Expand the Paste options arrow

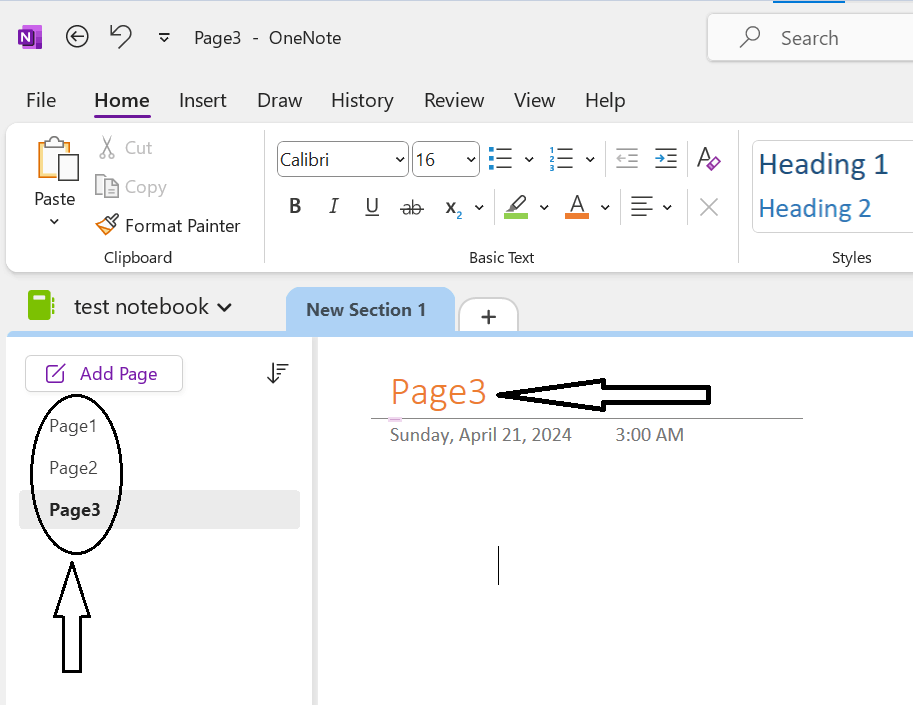(x=54, y=221)
